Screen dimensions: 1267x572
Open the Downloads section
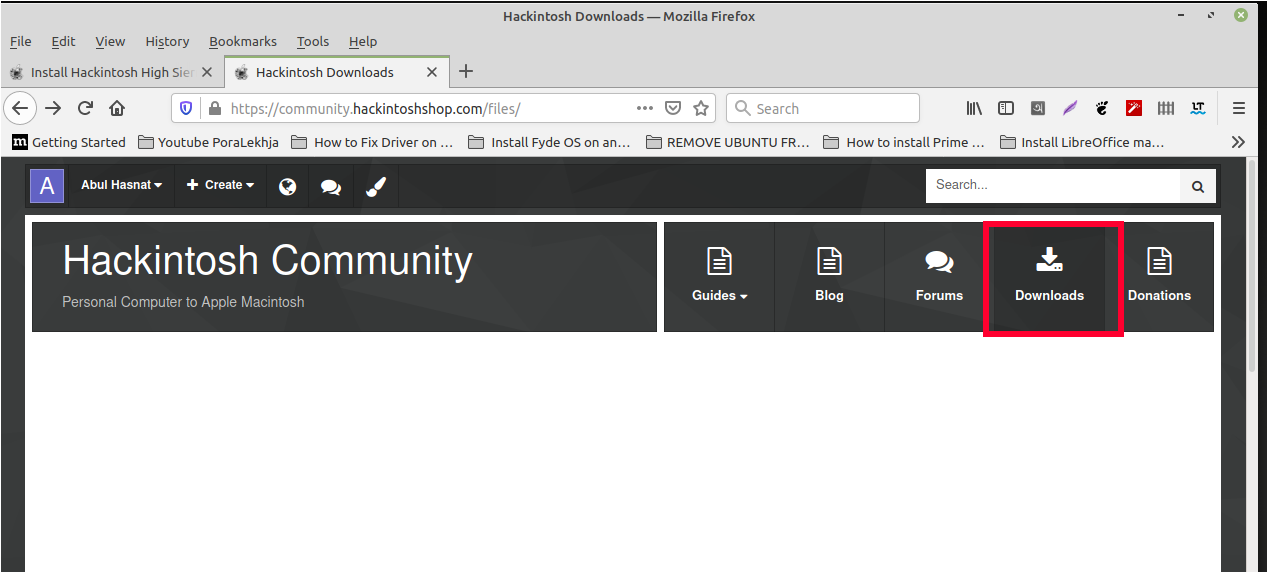point(1049,276)
